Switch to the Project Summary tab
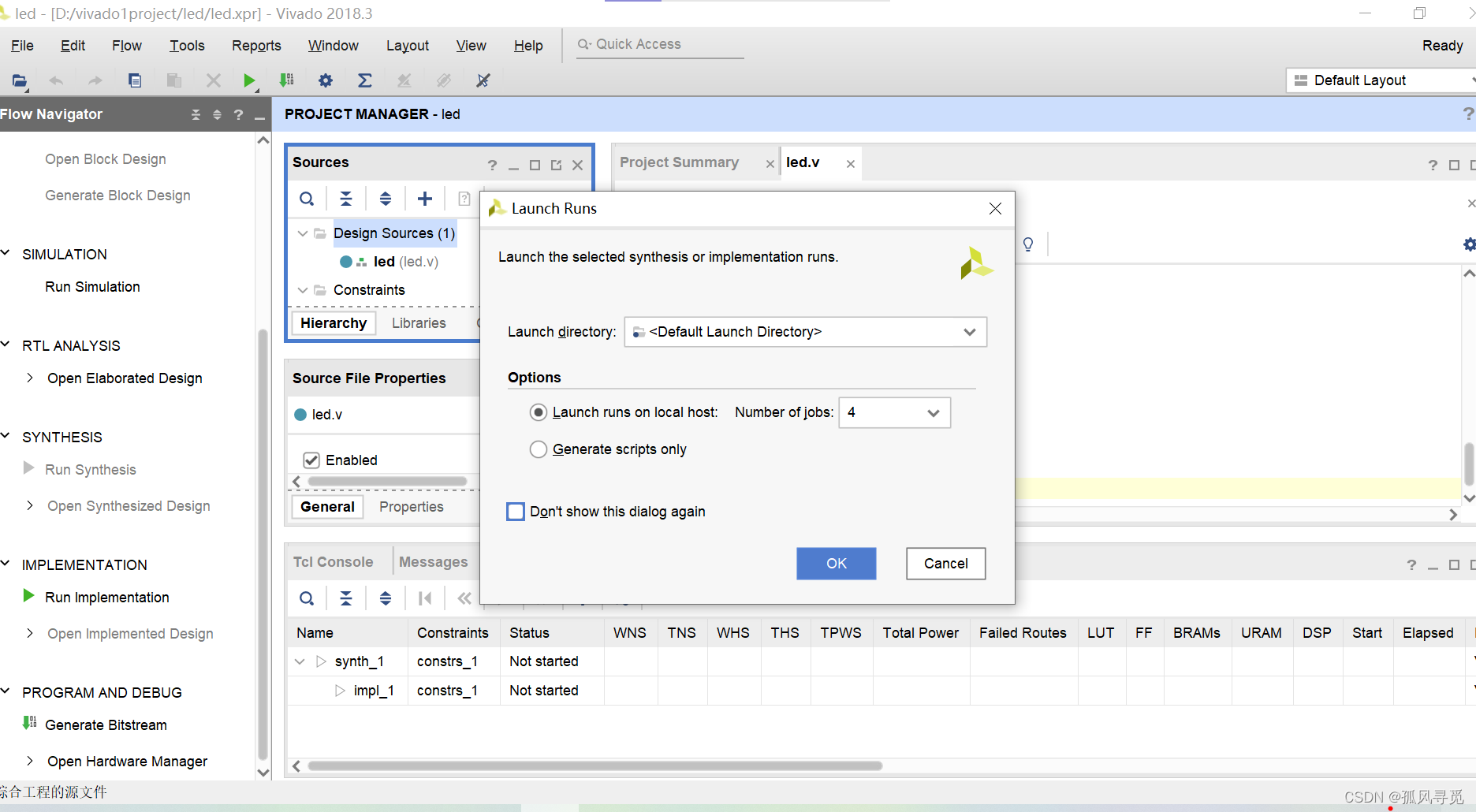1476x812 pixels. [679, 162]
